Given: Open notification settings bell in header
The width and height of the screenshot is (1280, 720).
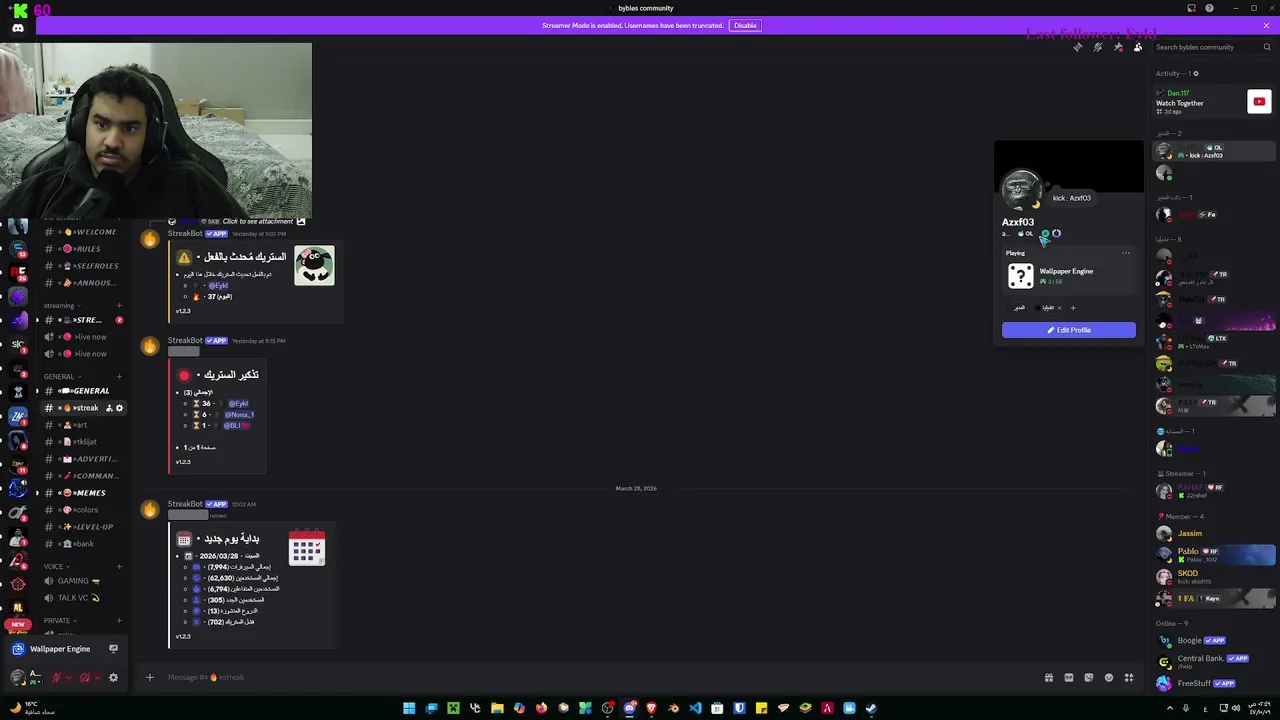Looking at the screenshot, I should click(x=1098, y=47).
